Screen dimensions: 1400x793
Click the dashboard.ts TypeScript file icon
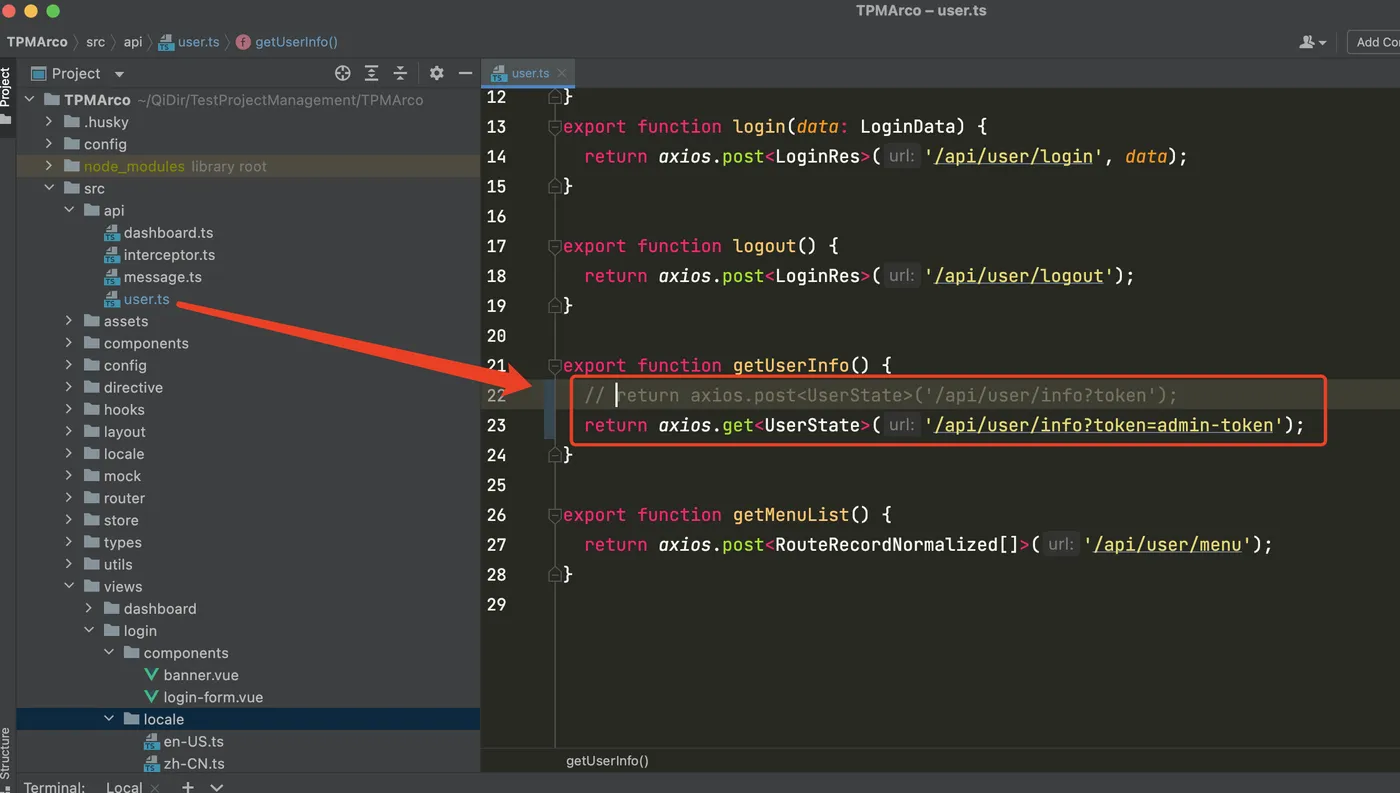point(112,233)
